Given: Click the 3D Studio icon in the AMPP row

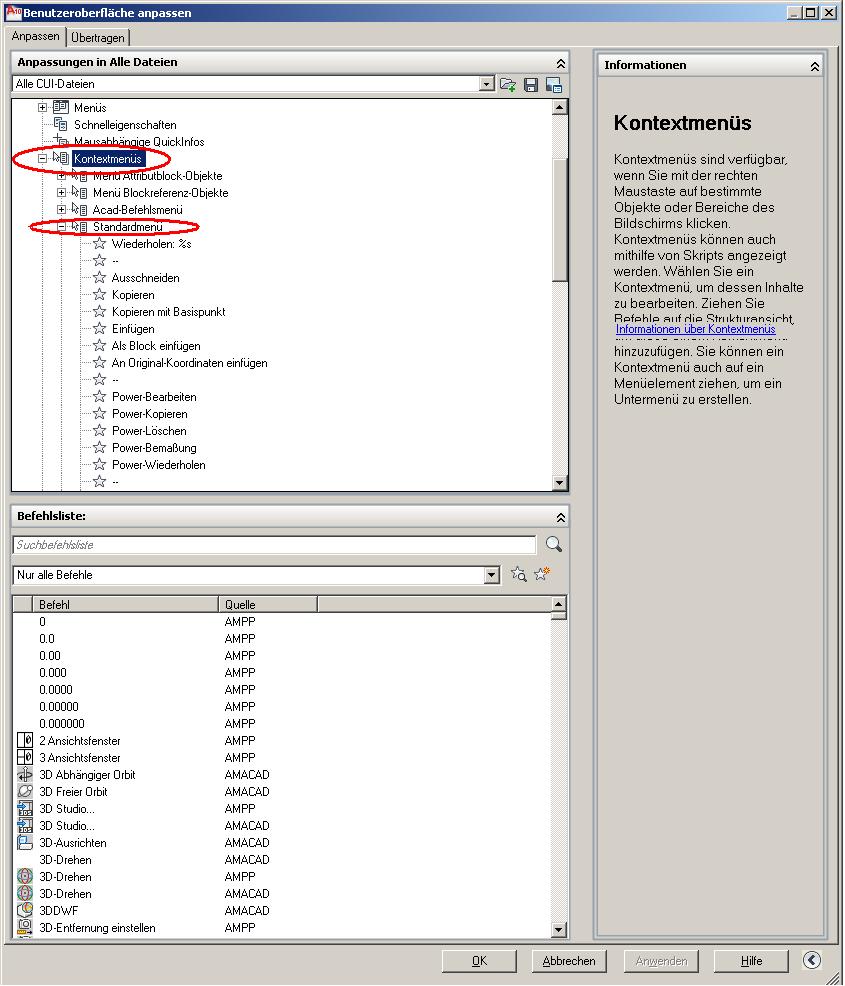Looking at the screenshot, I should coord(25,809).
